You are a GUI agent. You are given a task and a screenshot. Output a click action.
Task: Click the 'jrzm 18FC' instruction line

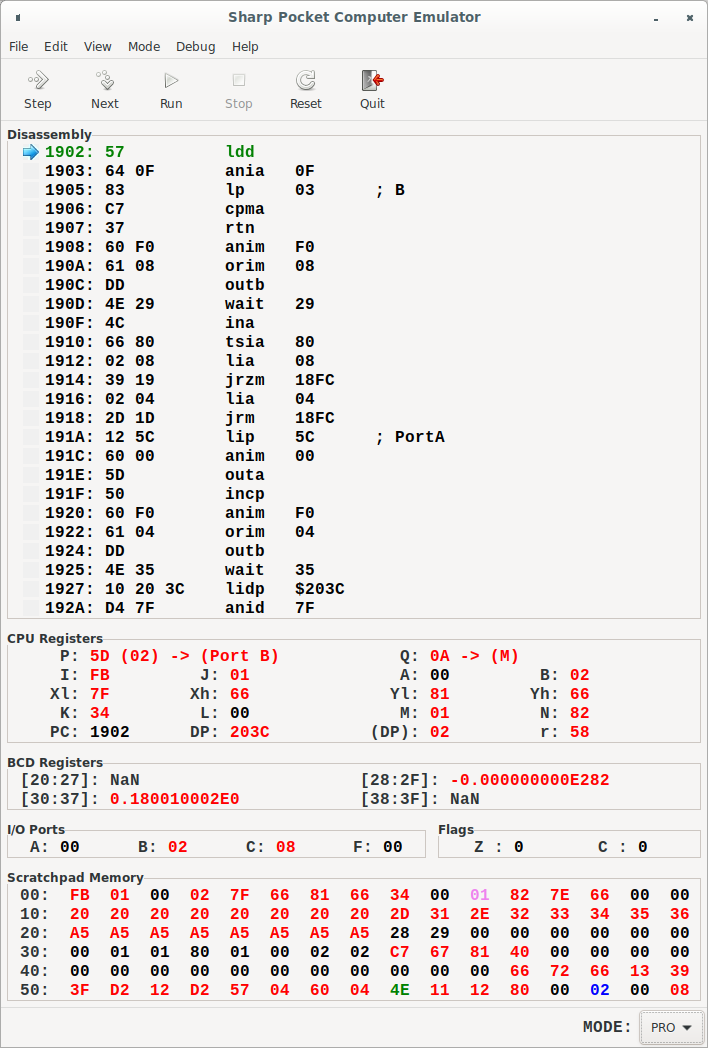pyautogui.click(x=280, y=380)
